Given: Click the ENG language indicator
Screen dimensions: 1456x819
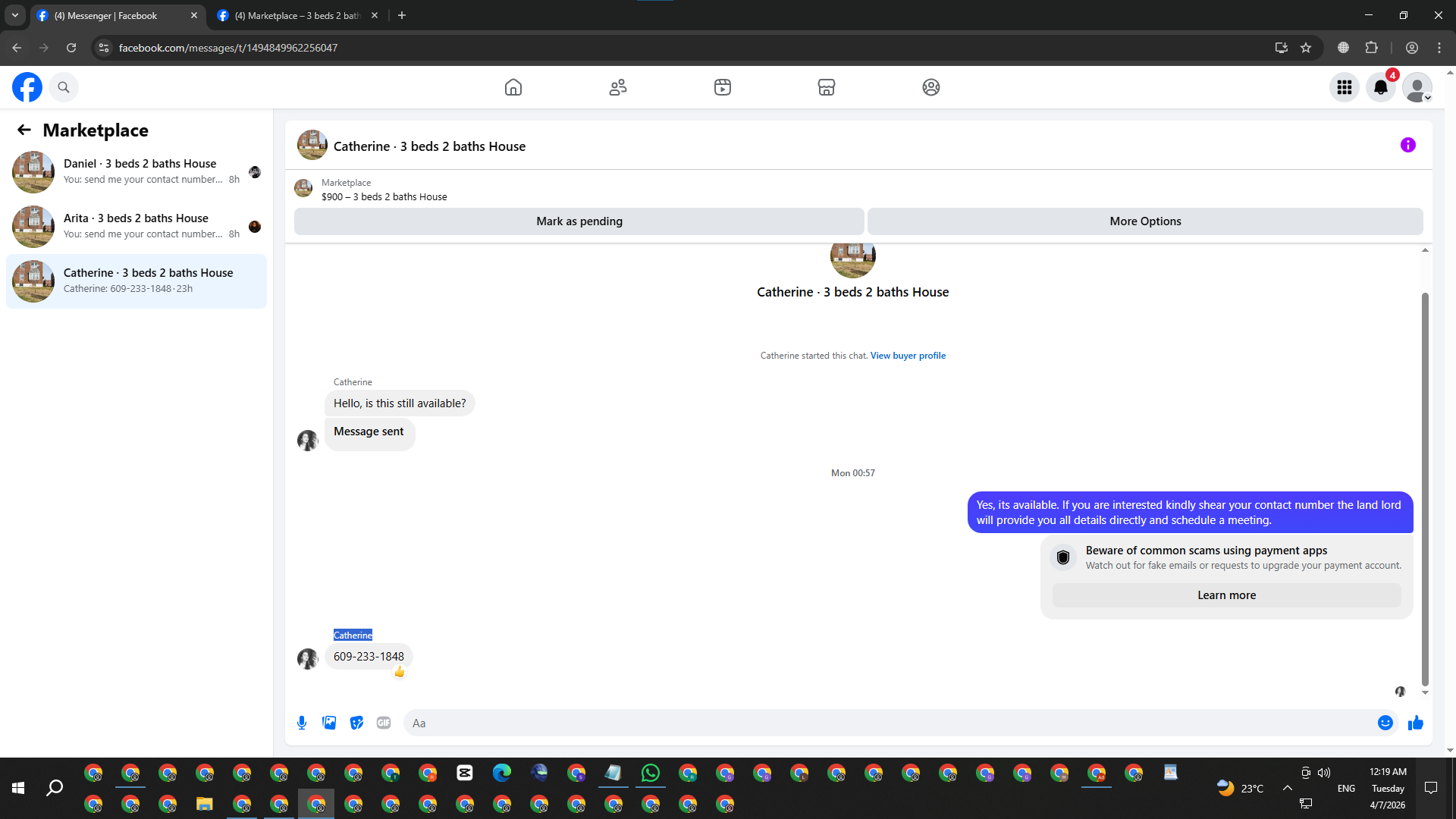Looking at the screenshot, I should tap(1346, 789).
